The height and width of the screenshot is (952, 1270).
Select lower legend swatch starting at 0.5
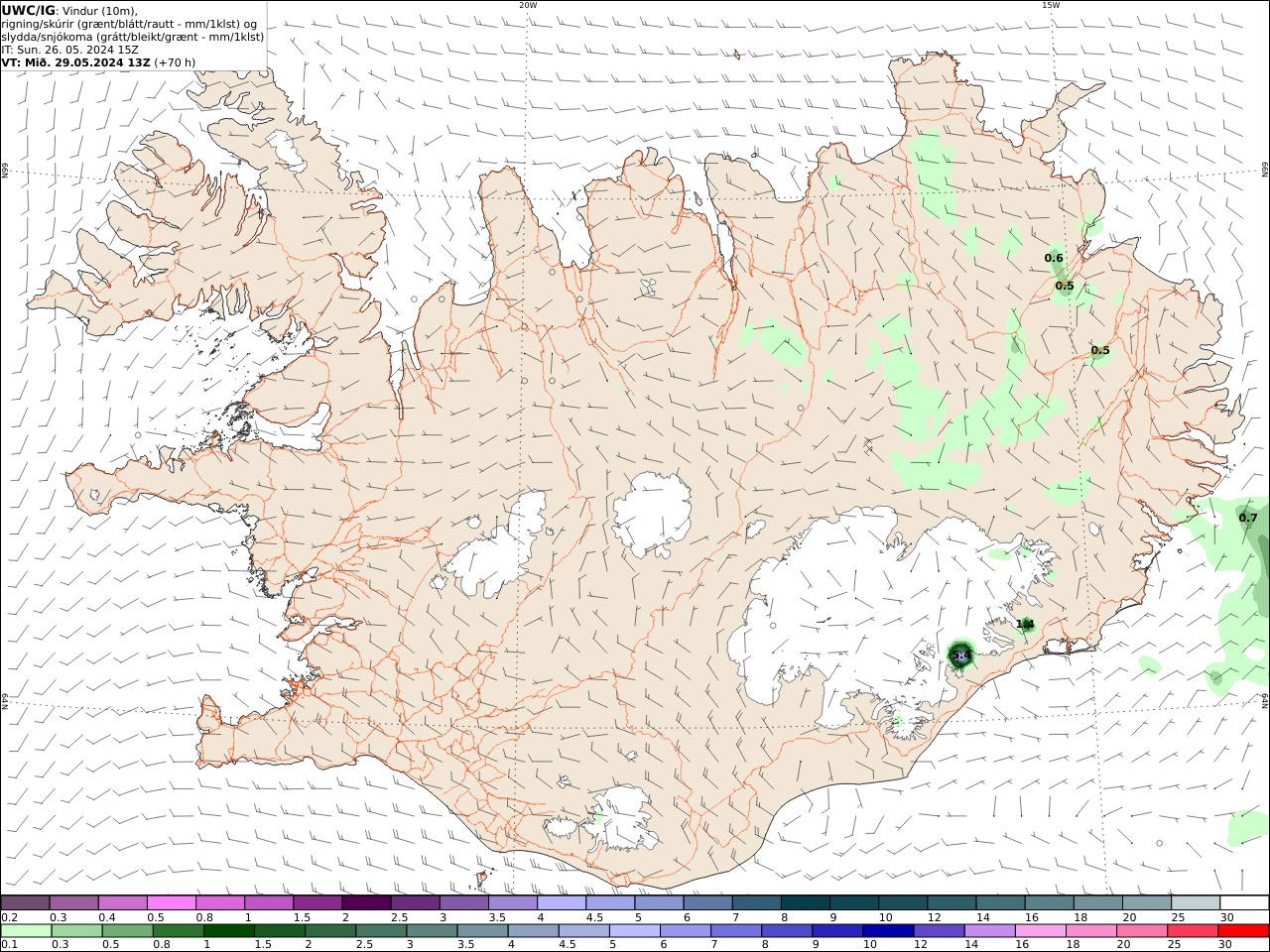pos(127,931)
